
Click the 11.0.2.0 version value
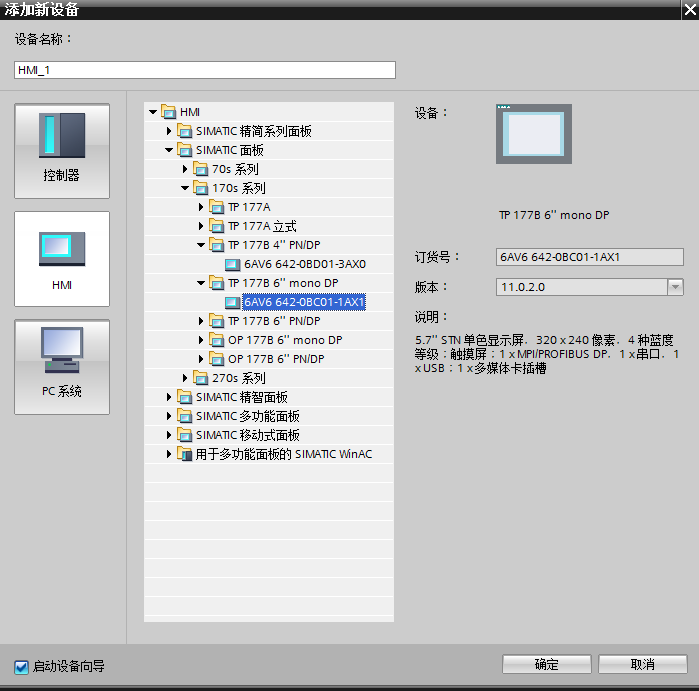tap(523, 287)
